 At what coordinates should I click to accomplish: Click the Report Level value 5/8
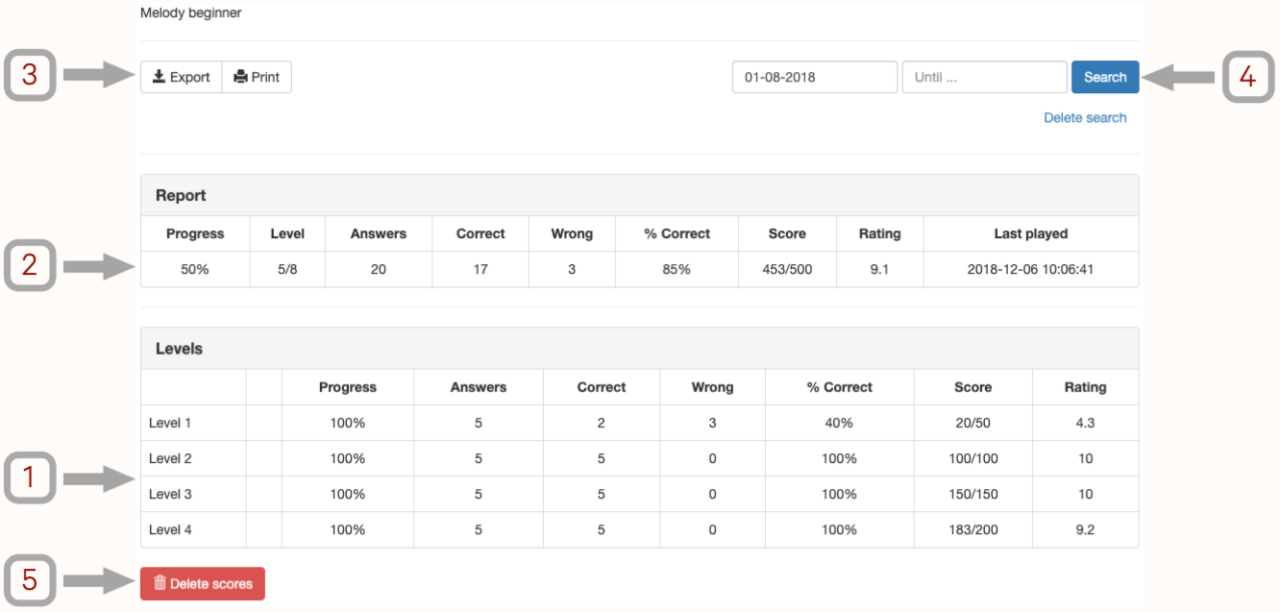[x=287, y=269]
